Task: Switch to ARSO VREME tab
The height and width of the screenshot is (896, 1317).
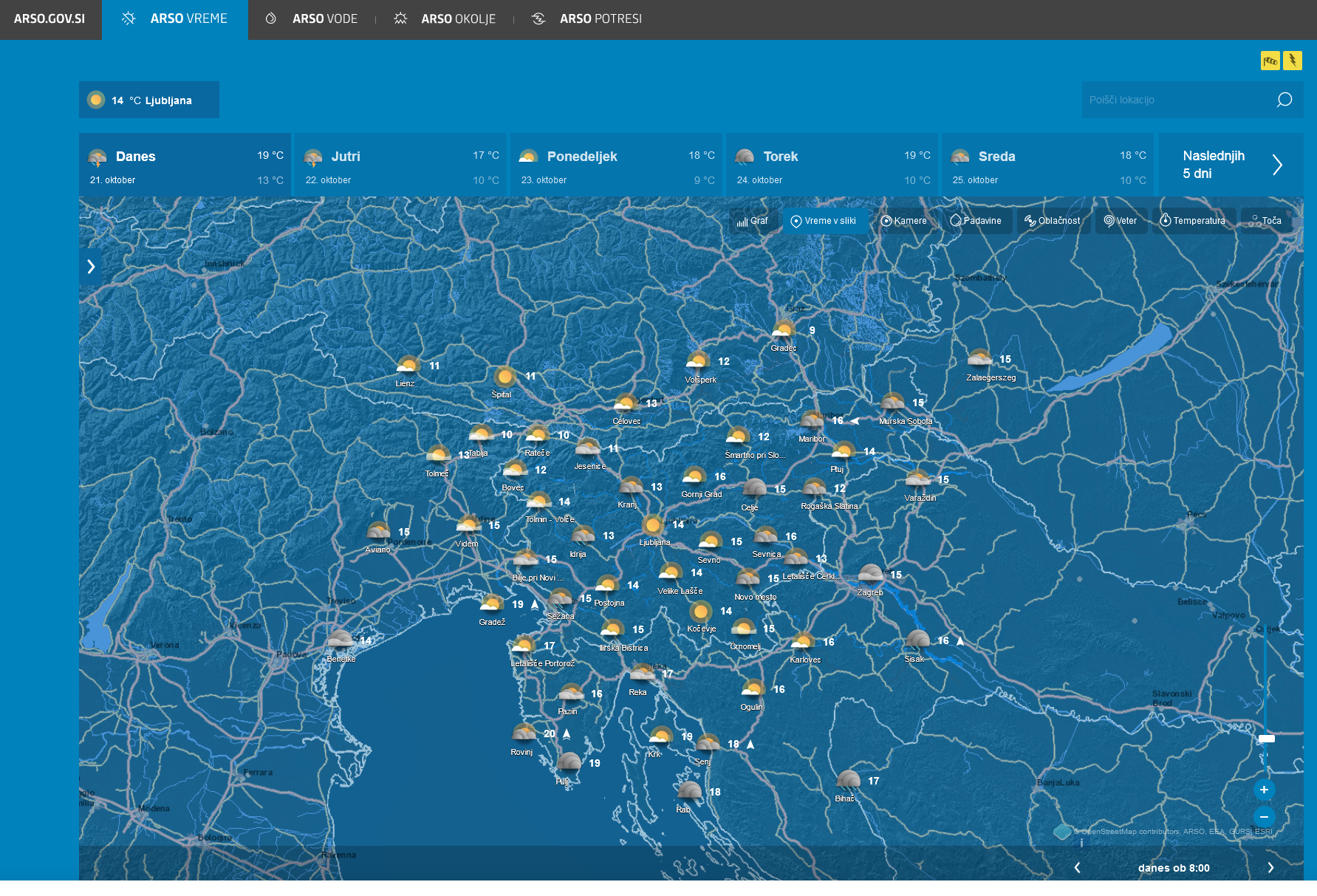Action: [175, 19]
